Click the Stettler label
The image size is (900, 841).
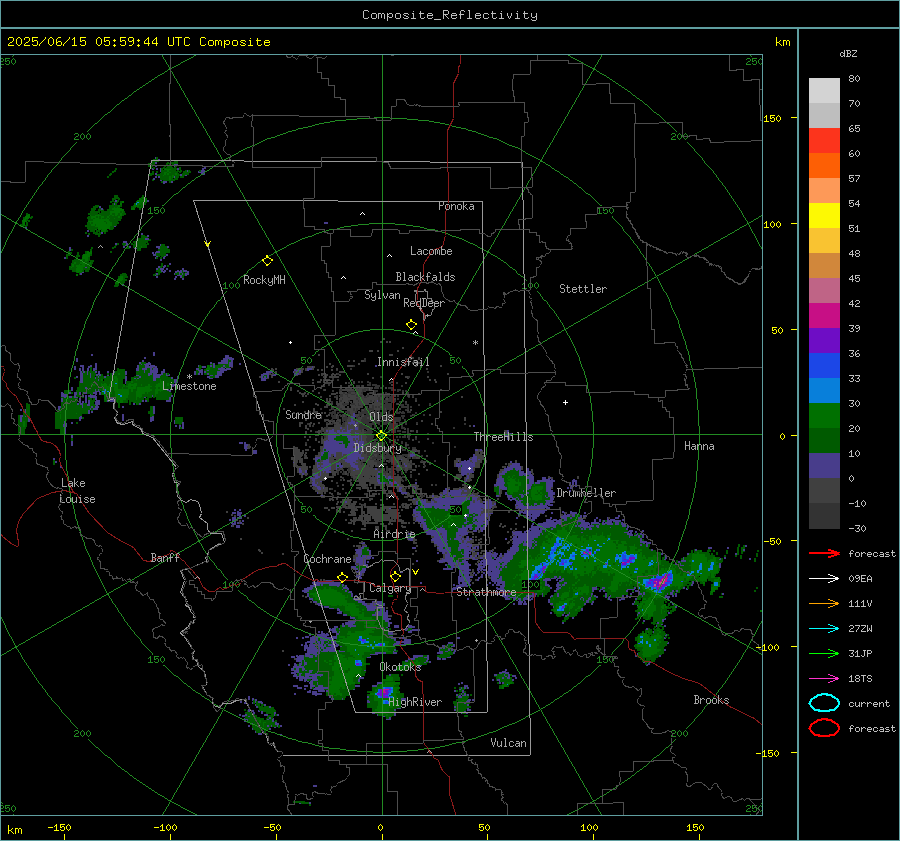coord(583,289)
